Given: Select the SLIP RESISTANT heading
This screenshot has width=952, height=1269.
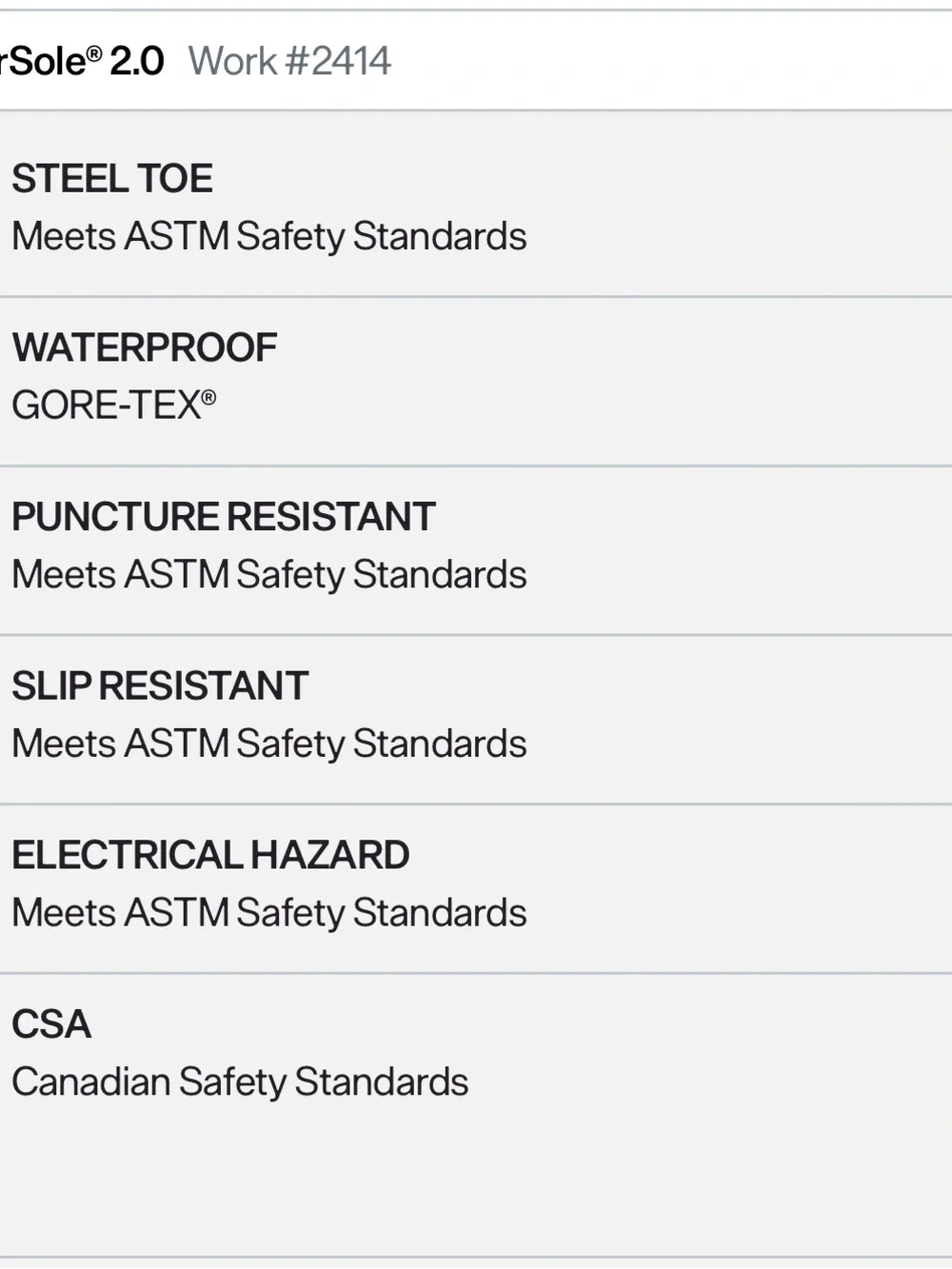Looking at the screenshot, I should pyautogui.click(x=160, y=686).
